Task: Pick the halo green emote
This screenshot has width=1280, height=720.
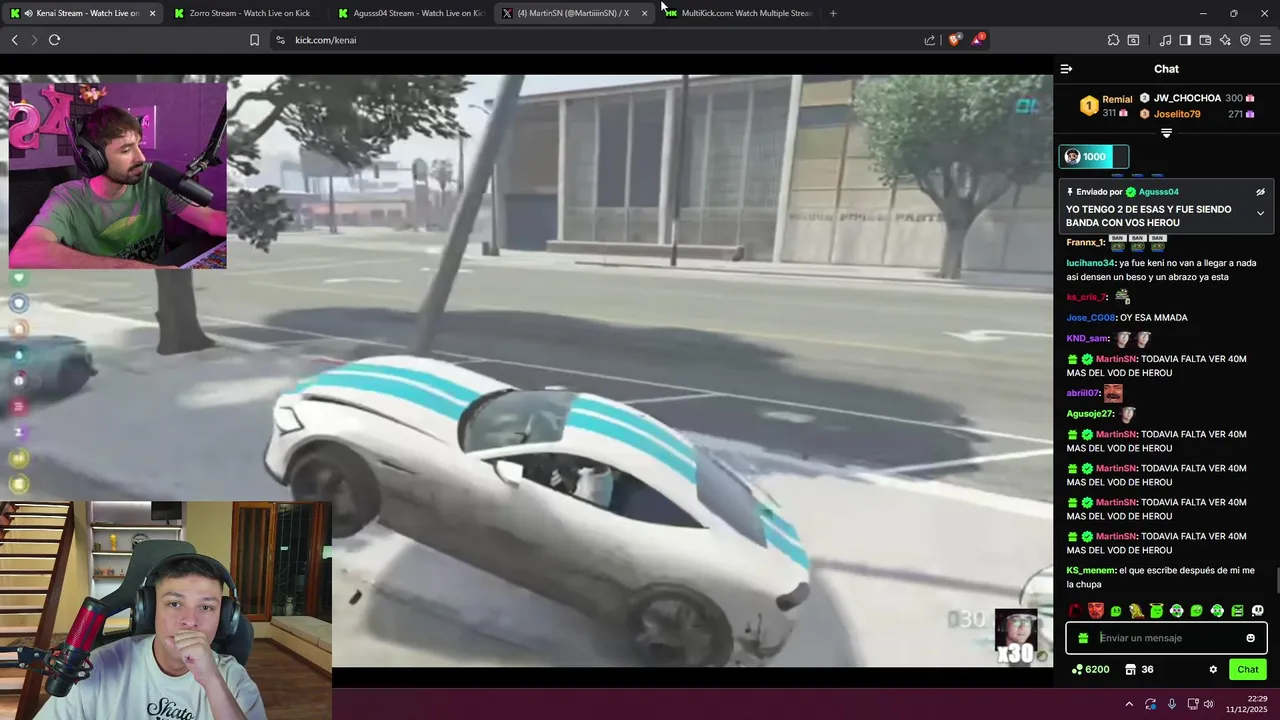Action: (x=1156, y=611)
